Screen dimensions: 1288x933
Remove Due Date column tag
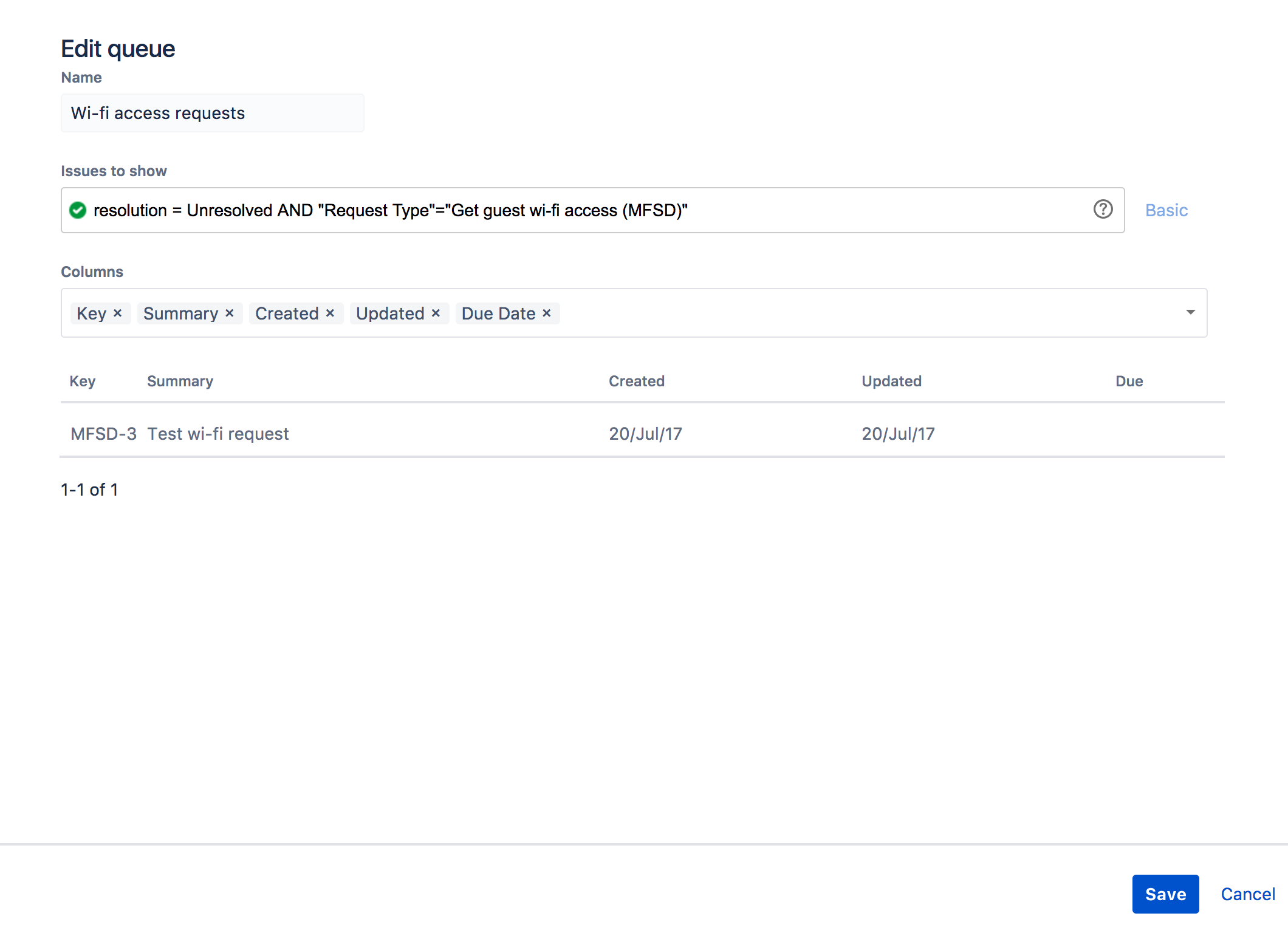[548, 313]
